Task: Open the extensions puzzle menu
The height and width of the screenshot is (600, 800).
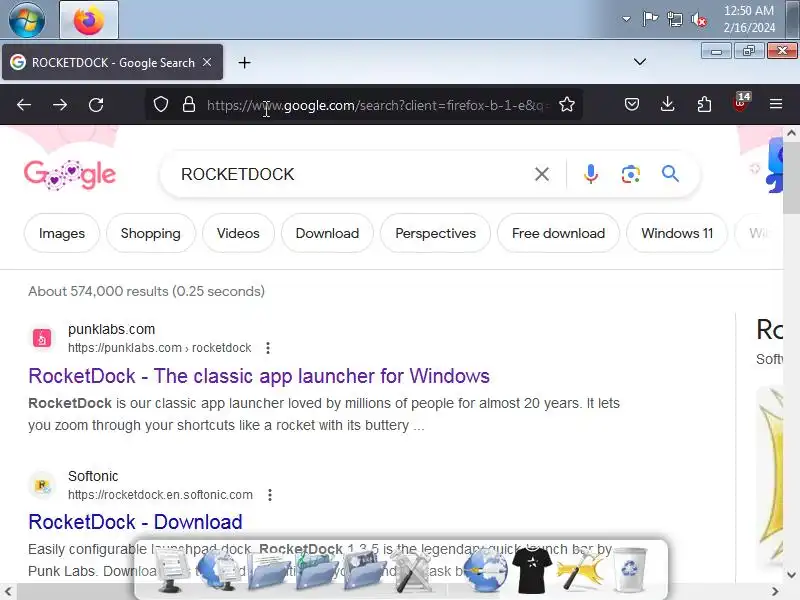Action: (704, 105)
